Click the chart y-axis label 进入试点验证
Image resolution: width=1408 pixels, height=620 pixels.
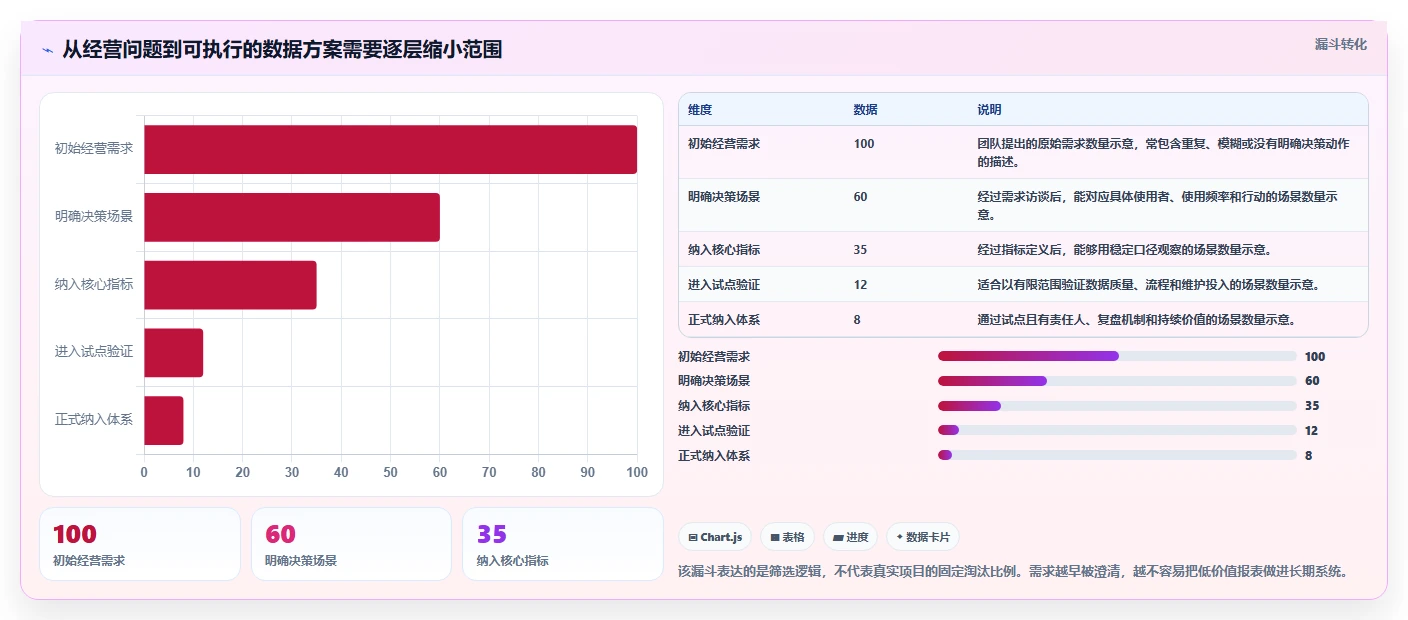[94, 352]
